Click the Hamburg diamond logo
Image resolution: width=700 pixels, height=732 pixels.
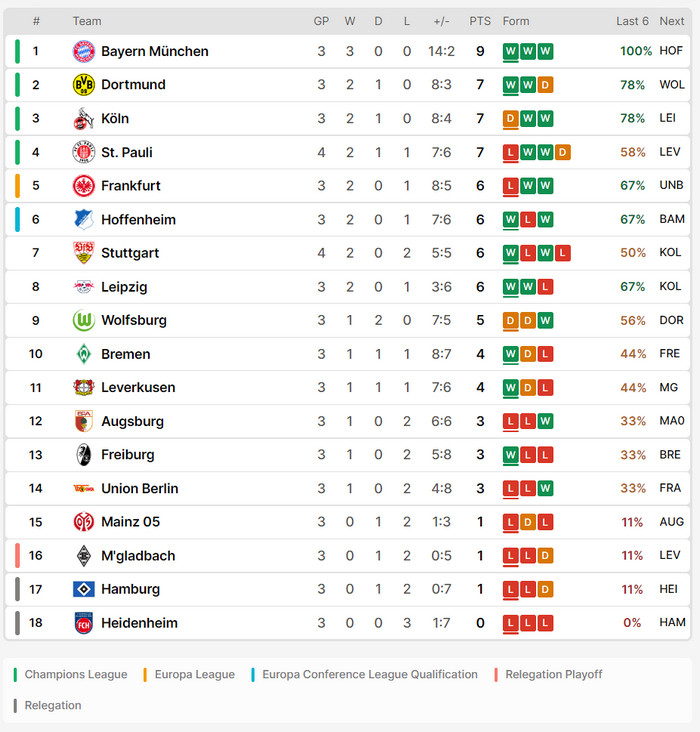click(84, 590)
